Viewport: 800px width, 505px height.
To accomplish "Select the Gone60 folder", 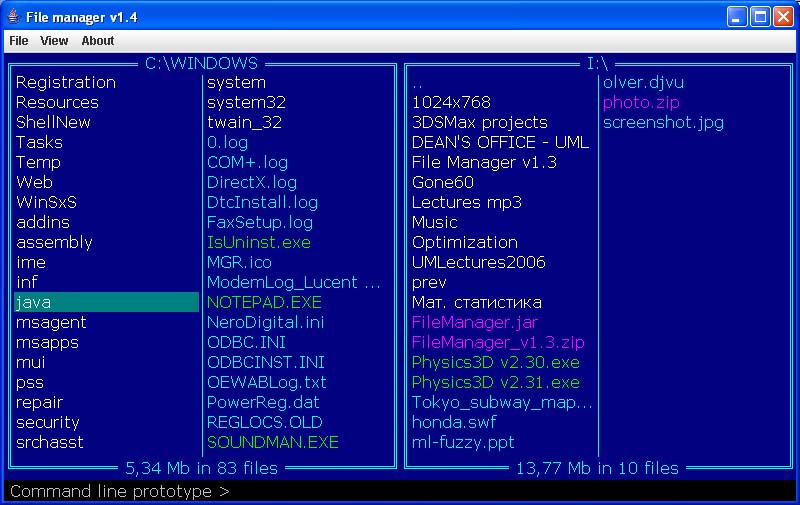I will tap(442, 182).
